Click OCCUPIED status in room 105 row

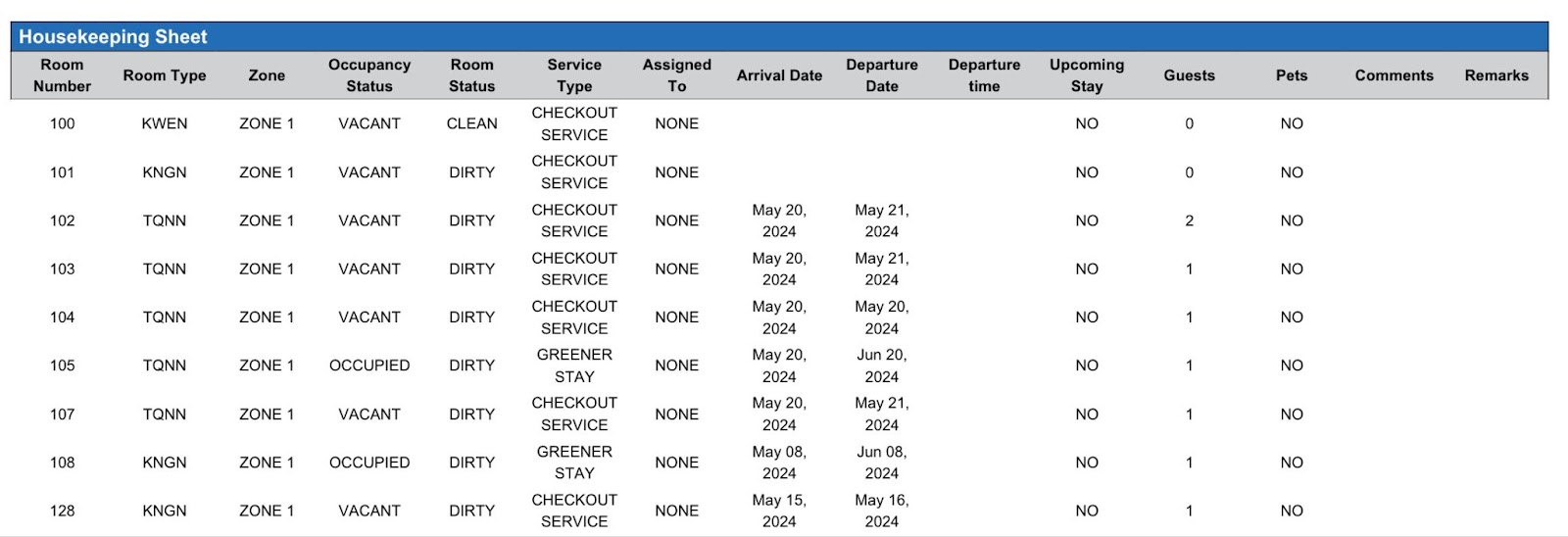pyautogui.click(x=369, y=366)
